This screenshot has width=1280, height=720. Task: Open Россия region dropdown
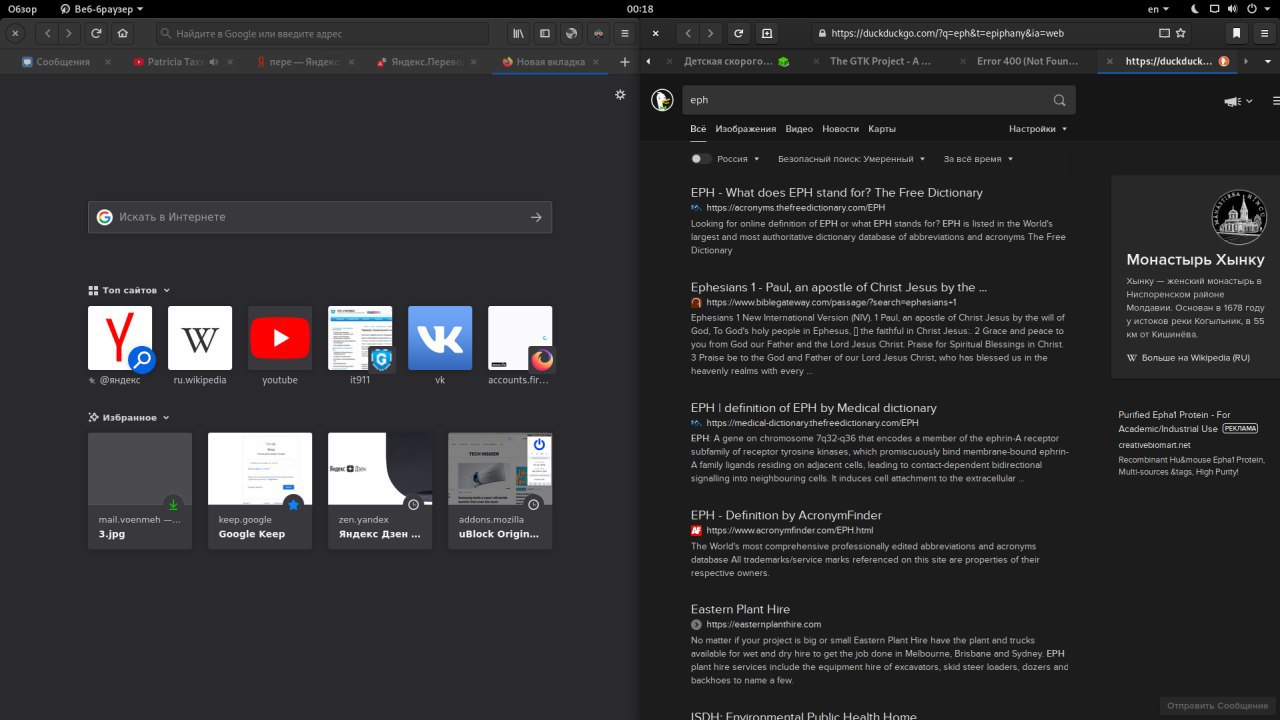(x=738, y=159)
